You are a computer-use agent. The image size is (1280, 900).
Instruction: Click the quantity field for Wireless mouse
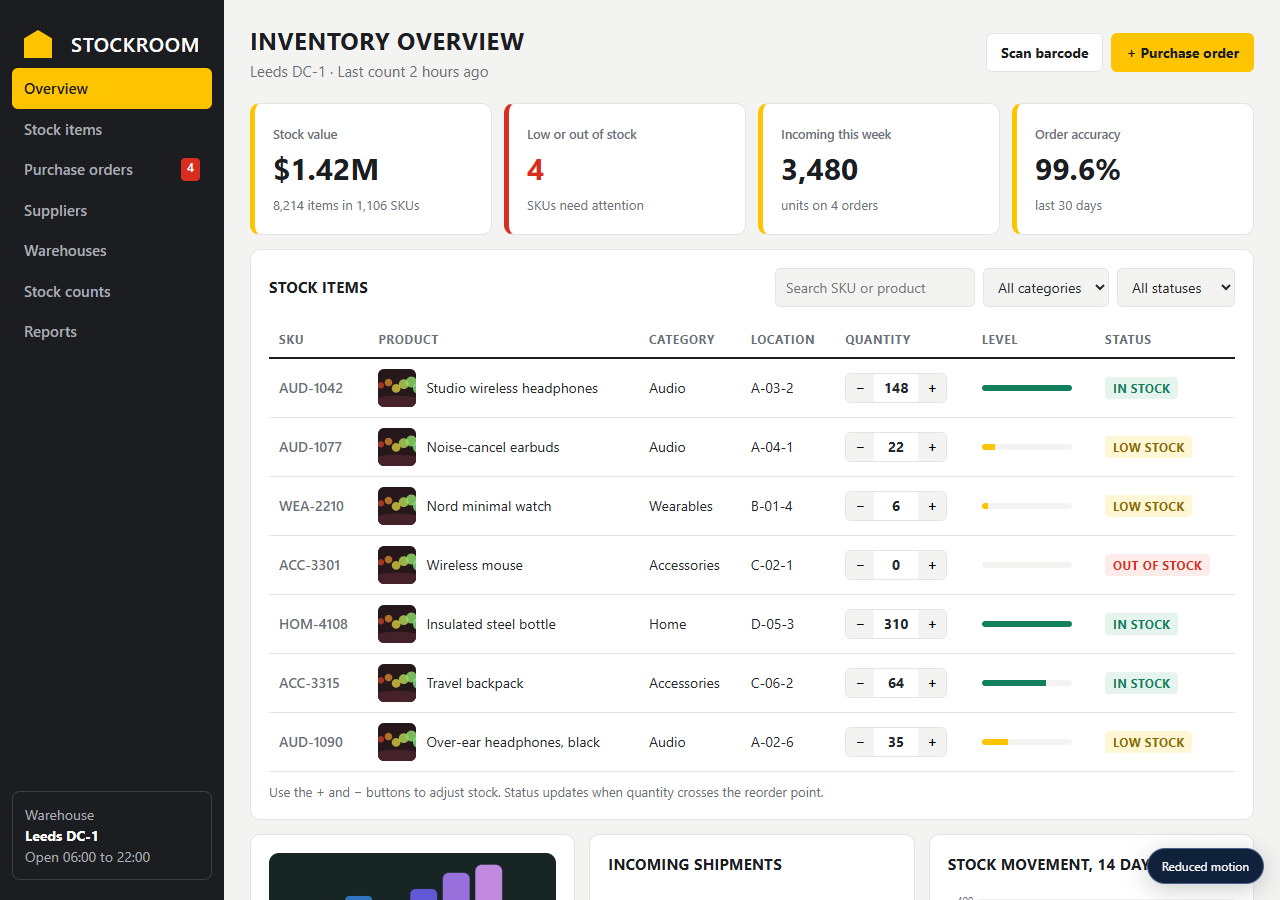tap(896, 565)
